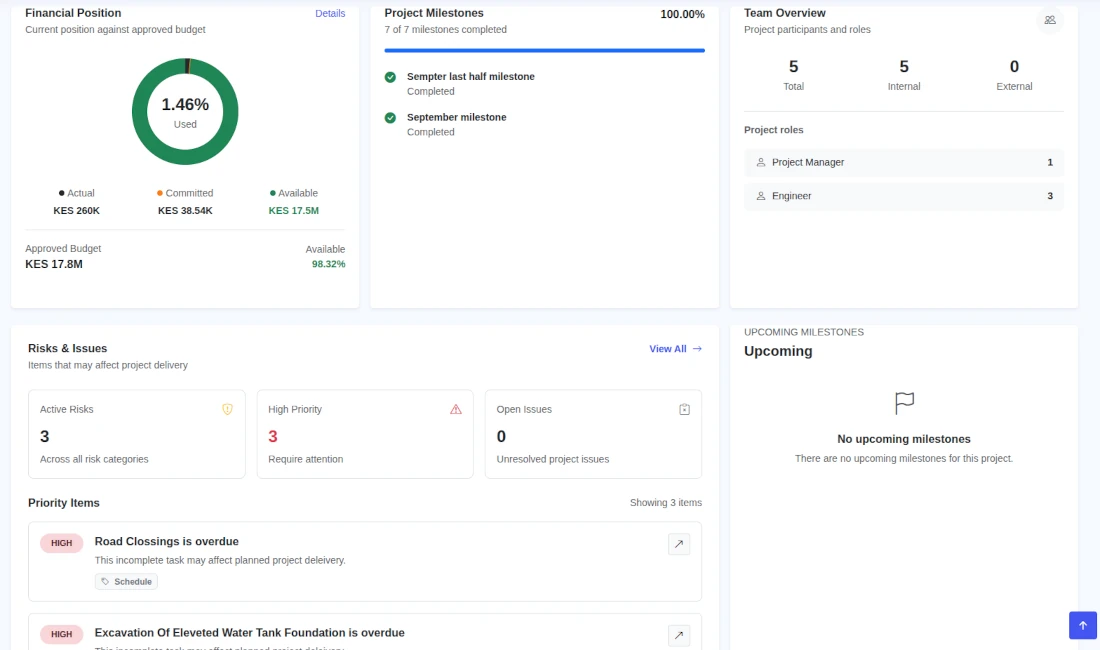Open View All risks and issues
Screen dimensions: 1100x650
[676, 348]
